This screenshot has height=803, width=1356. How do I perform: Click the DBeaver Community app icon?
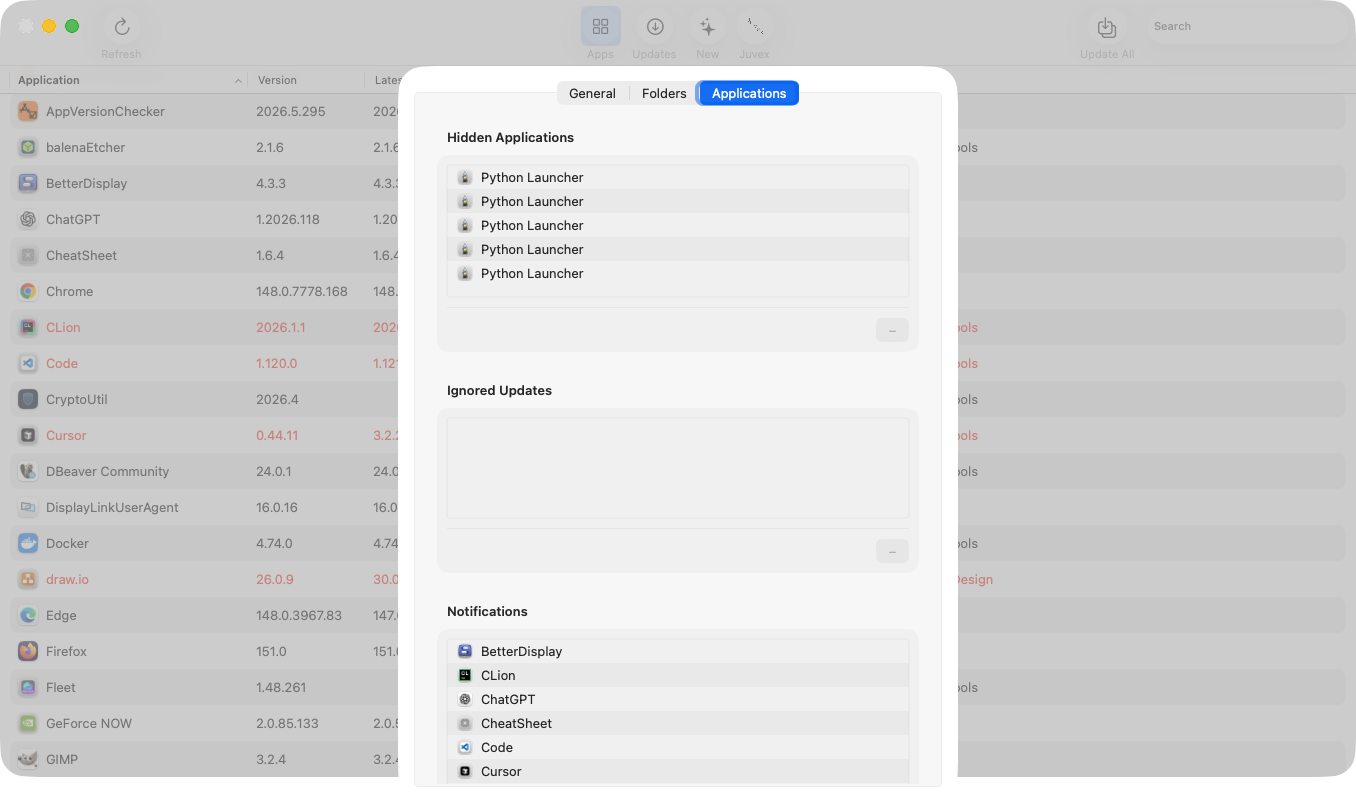(28, 471)
